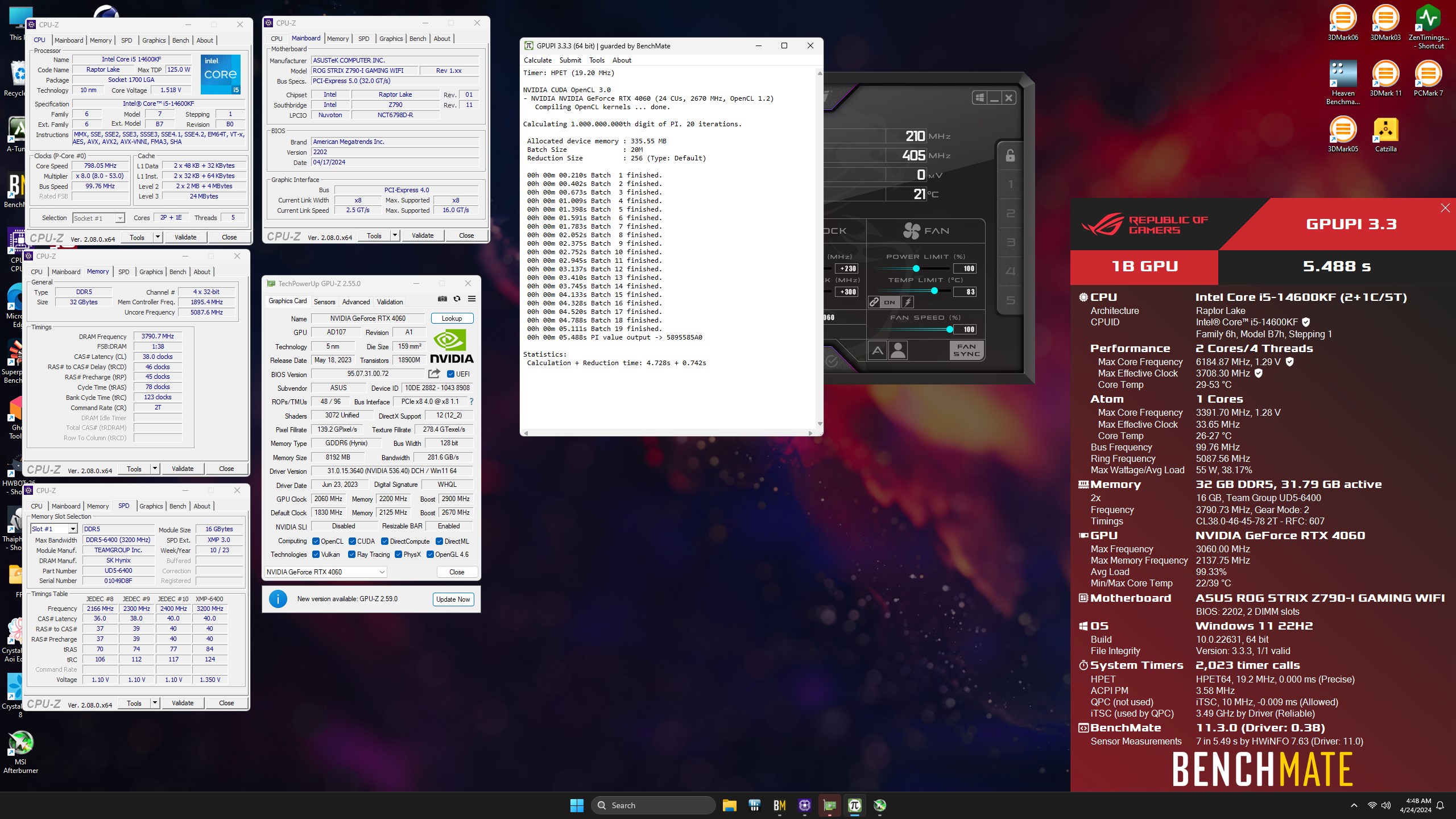Toggle the ON button under Temp Limit
The image size is (1456, 819).
[x=890, y=302]
